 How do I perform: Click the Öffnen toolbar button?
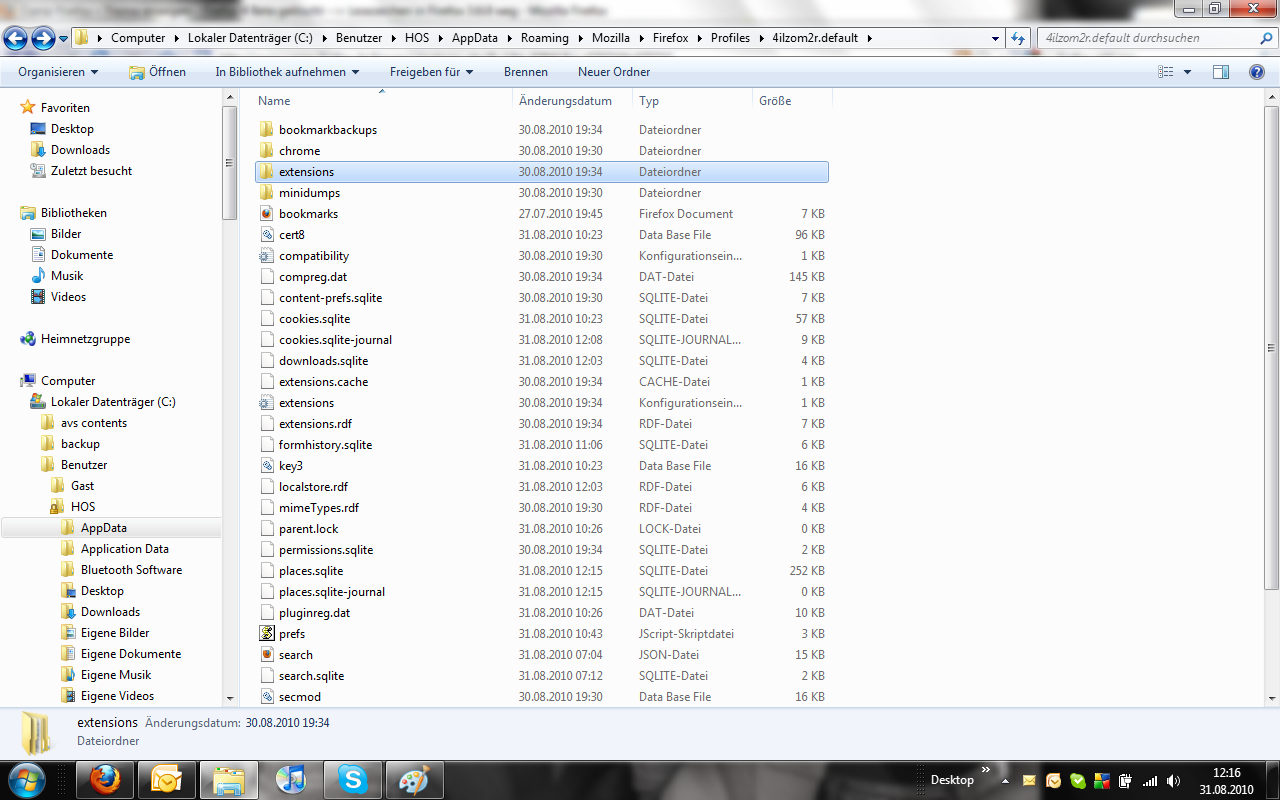coord(158,72)
